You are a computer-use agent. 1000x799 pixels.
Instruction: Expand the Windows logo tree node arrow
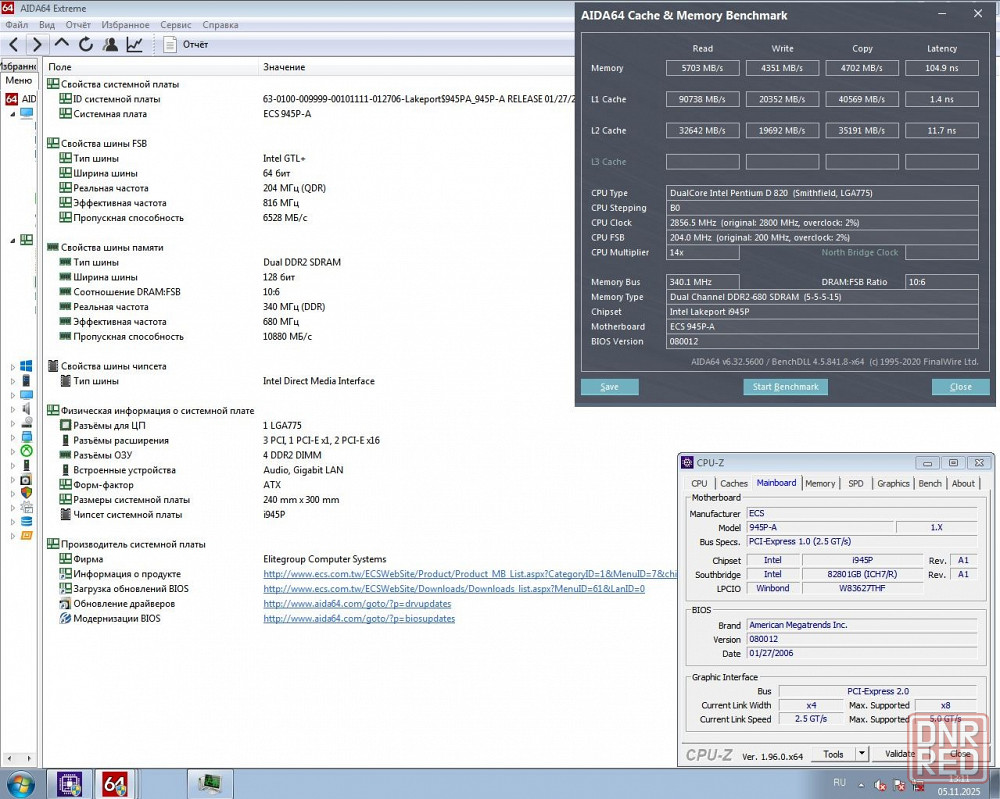click(x=13, y=367)
